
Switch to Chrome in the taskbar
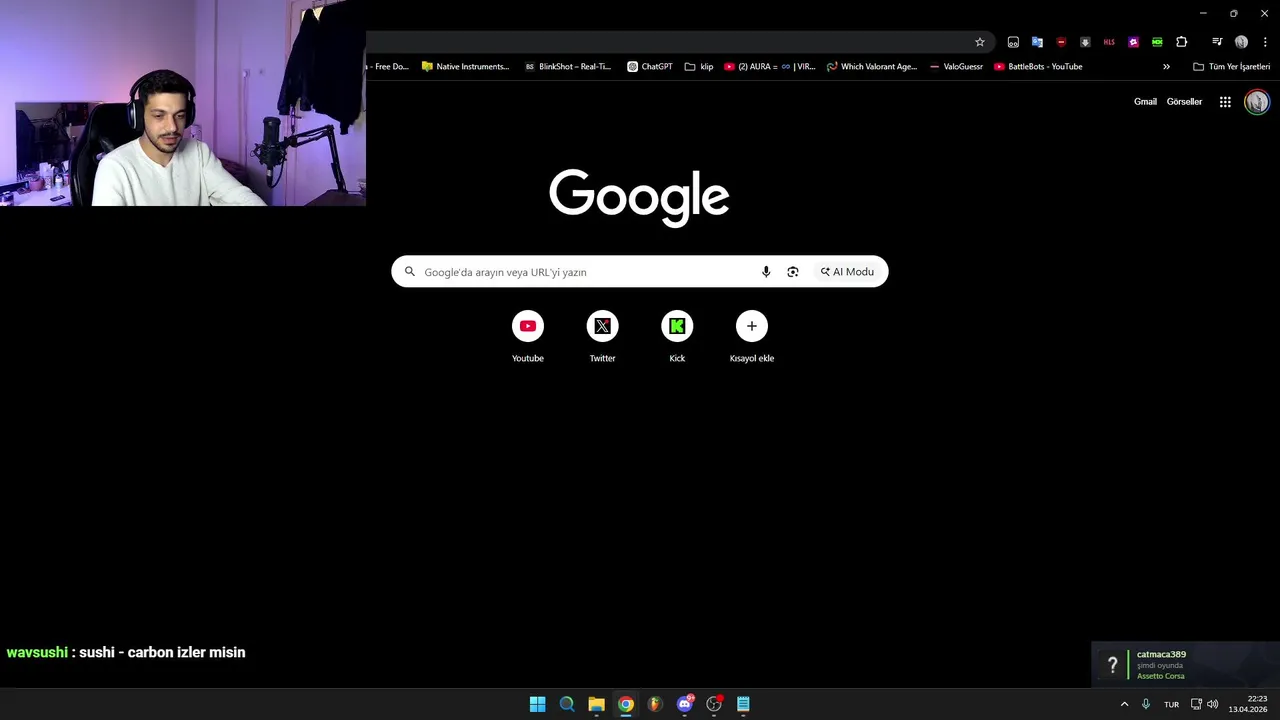point(626,704)
